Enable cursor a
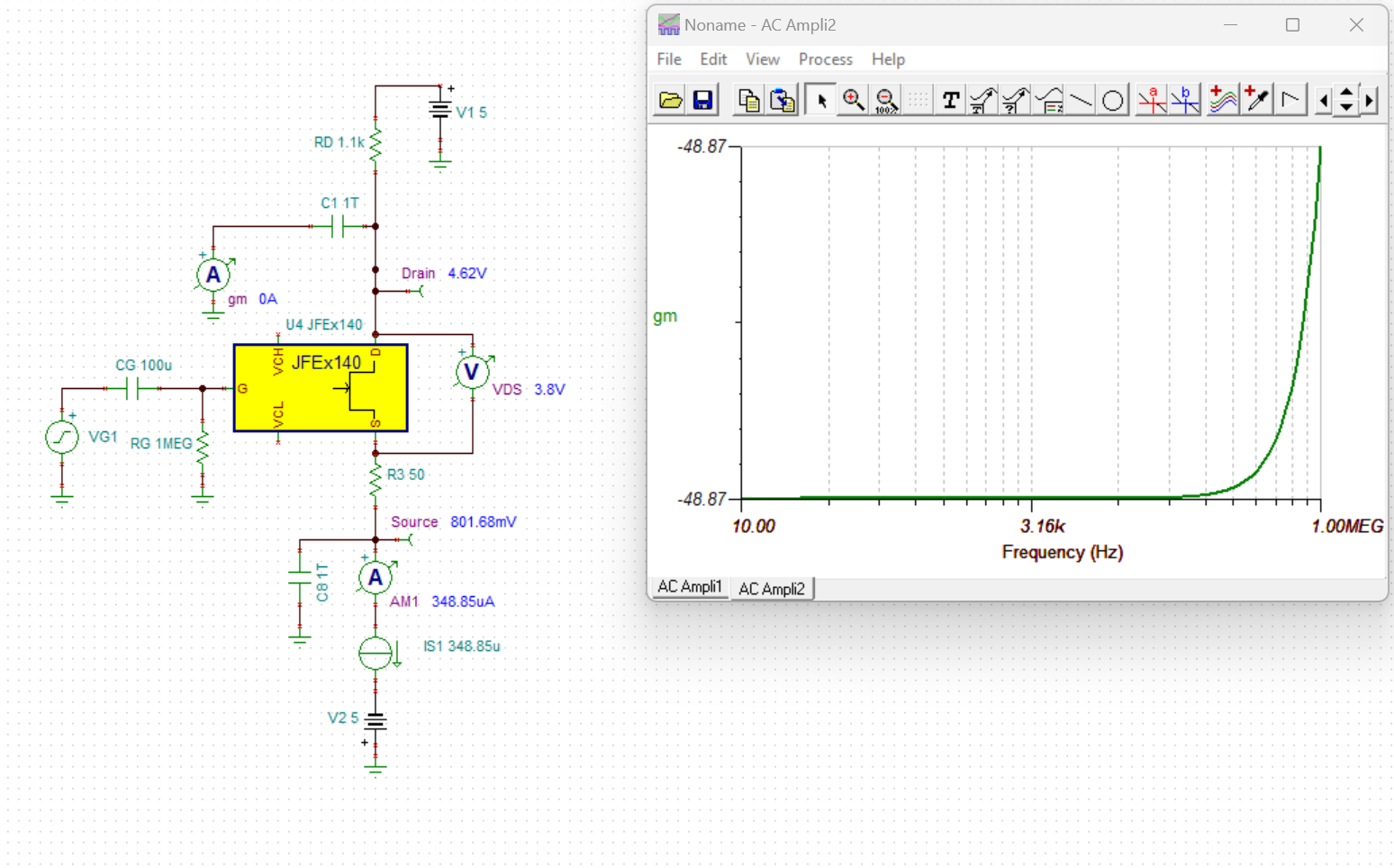The image size is (1394, 868). point(1152,100)
